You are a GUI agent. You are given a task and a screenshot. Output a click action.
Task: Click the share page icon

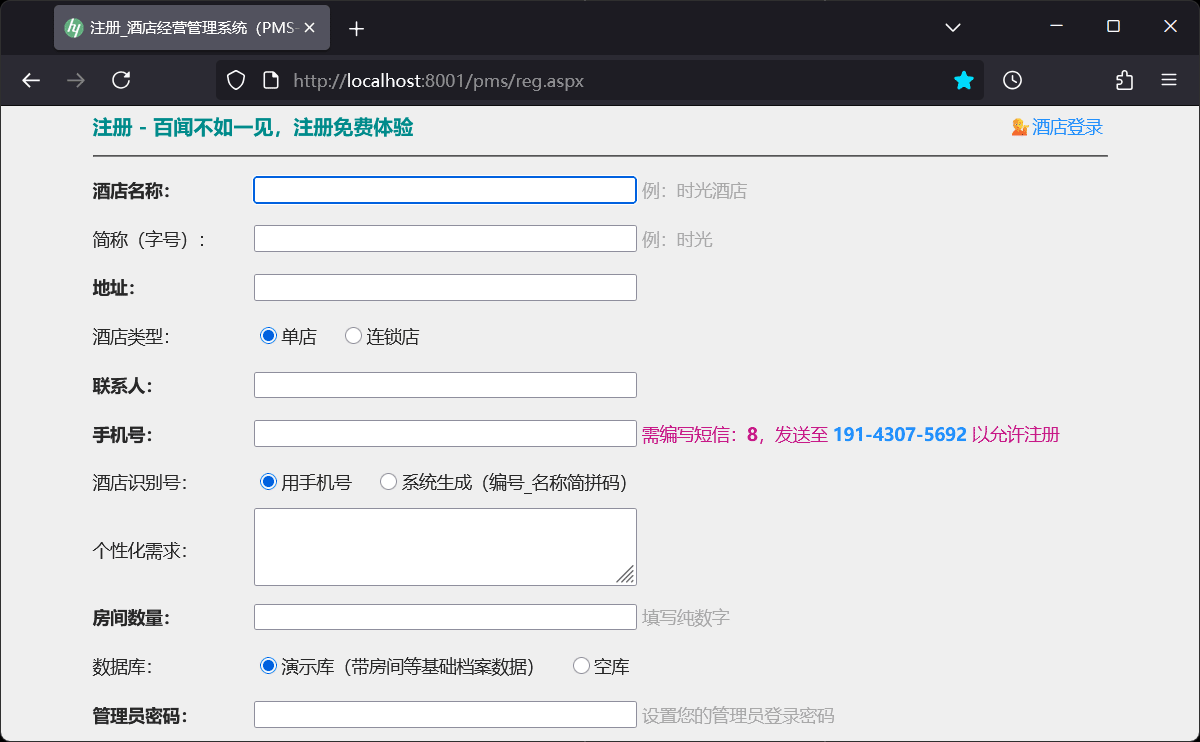click(x=1124, y=80)
